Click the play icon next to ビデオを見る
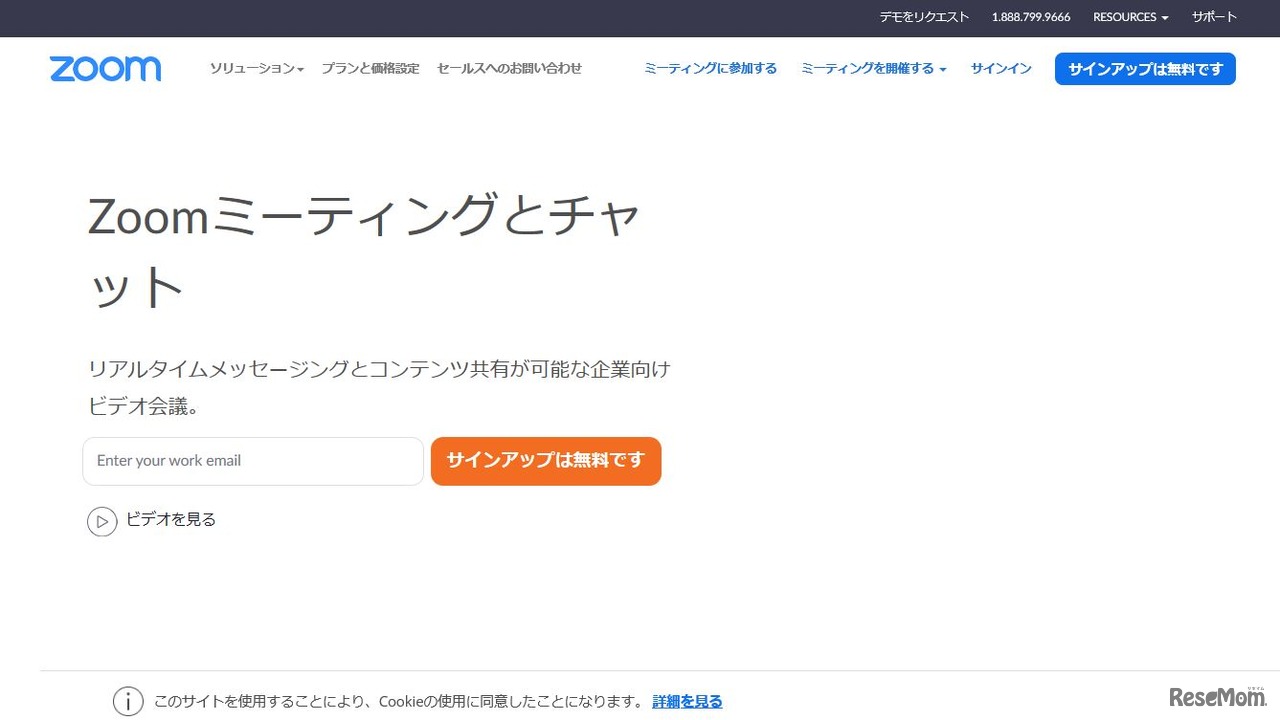 point(102,521)
